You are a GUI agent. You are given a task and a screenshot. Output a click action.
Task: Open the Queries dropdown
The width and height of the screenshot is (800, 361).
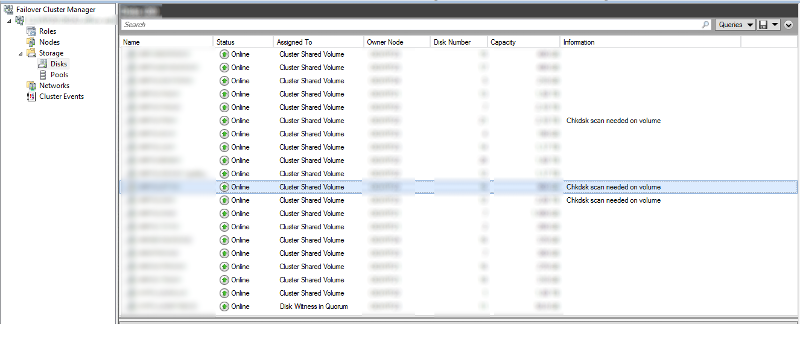[735, 24]
